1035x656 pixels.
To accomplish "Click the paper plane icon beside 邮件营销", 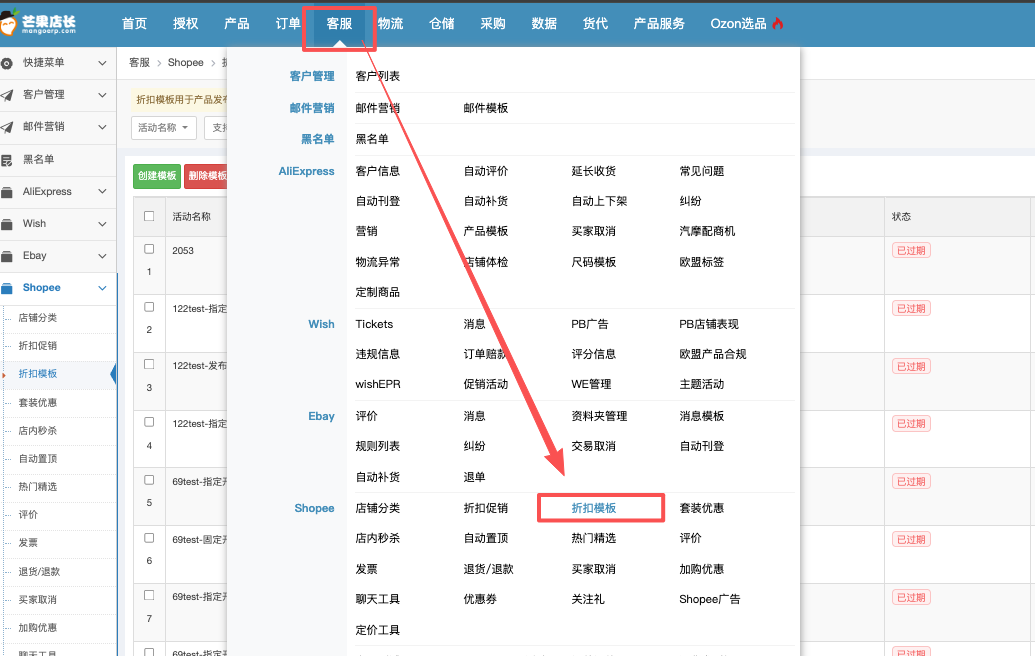I will (7, 127).
